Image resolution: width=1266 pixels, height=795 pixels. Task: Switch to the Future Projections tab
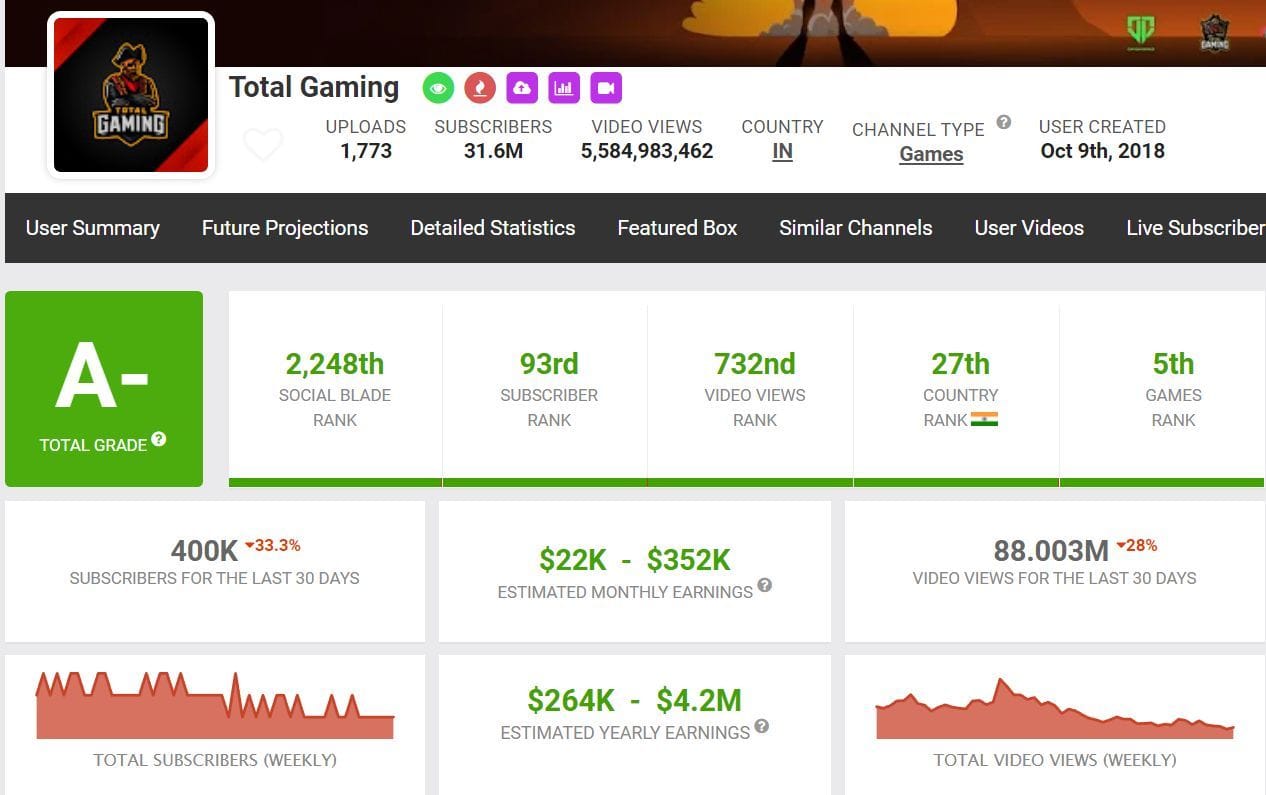click(x=284, y=228)
